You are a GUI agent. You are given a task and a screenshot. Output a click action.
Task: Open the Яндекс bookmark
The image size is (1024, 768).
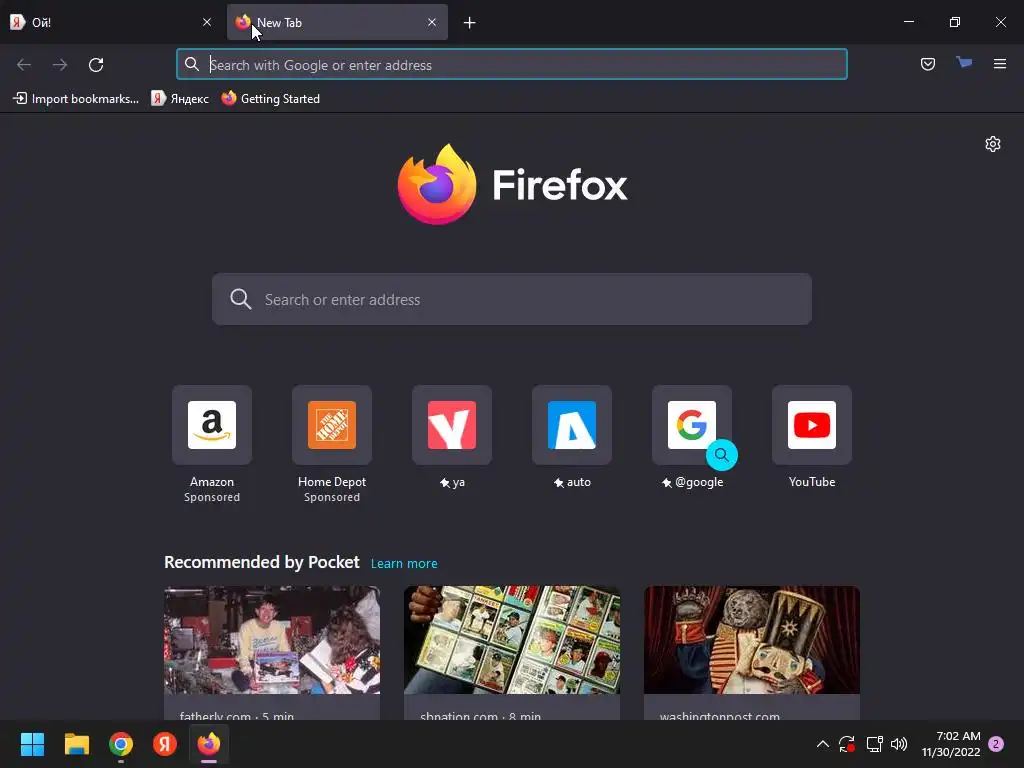(x=180, y=99)
